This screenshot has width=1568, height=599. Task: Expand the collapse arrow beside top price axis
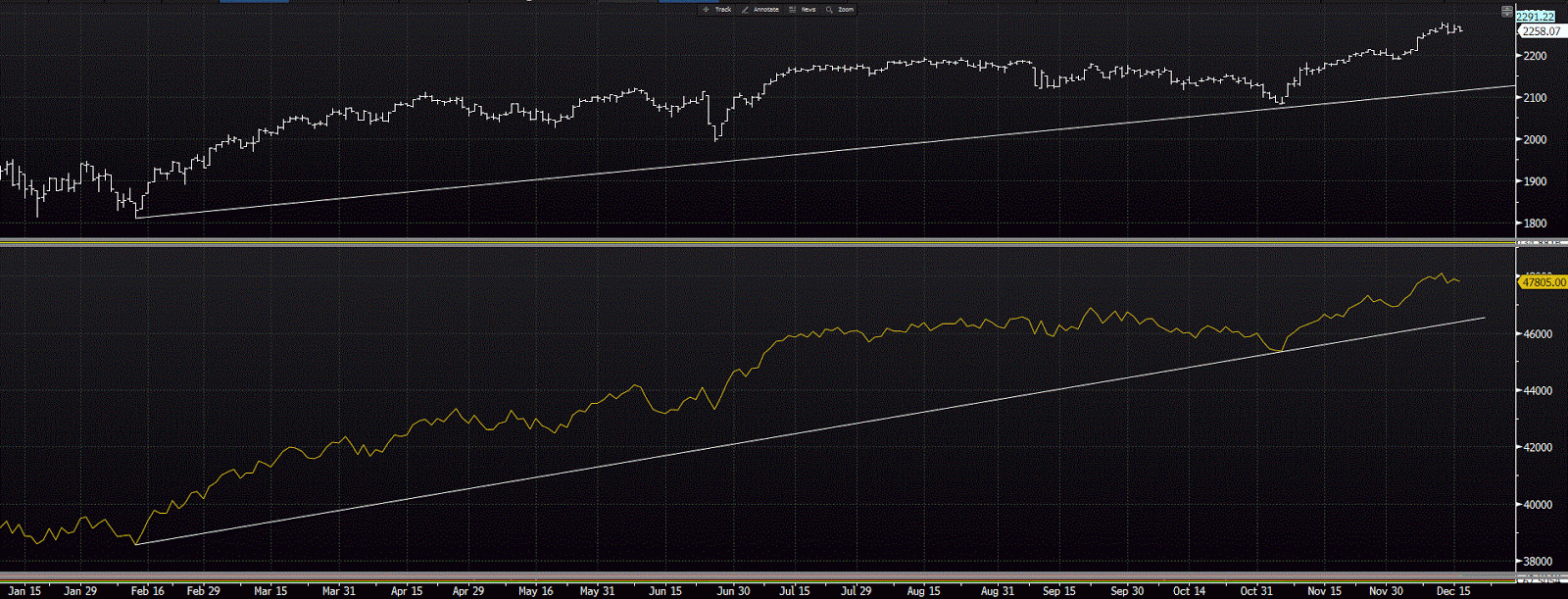click(x=1507, y=11)
